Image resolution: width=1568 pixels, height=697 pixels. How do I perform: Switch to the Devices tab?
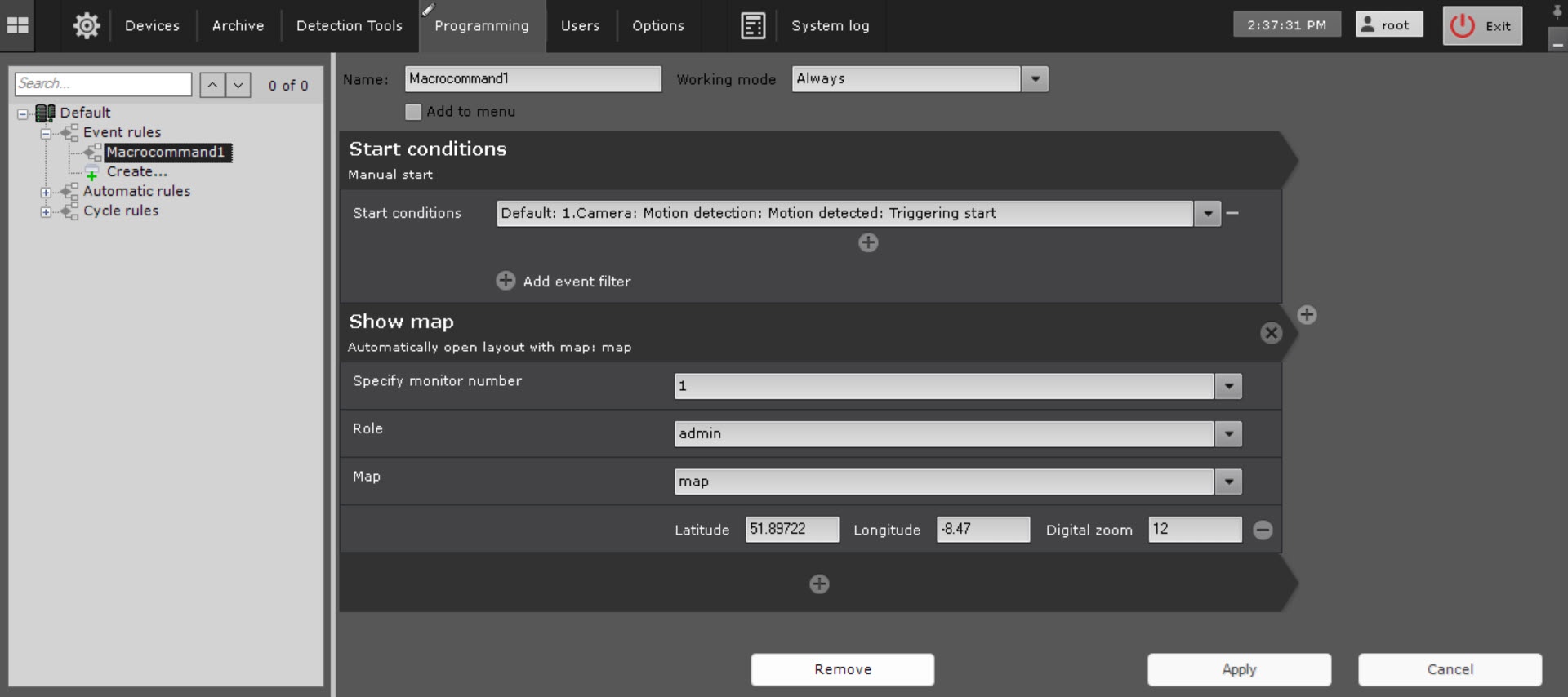pyautogui.click(x=152, y=26)
